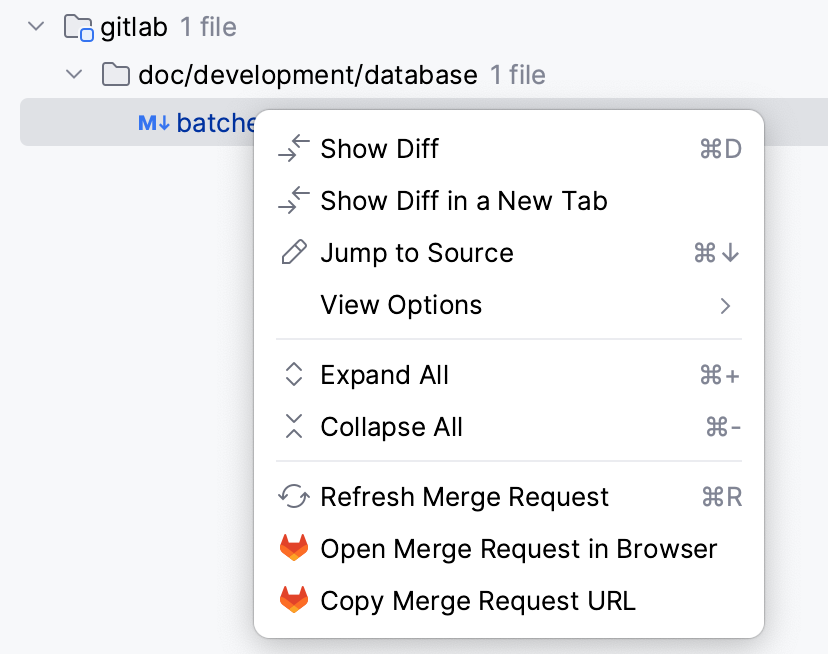The width and height of the screenshot is (828, 654).
Task: Click the Show Diff arrow icon
Action: tap(293, 148)
